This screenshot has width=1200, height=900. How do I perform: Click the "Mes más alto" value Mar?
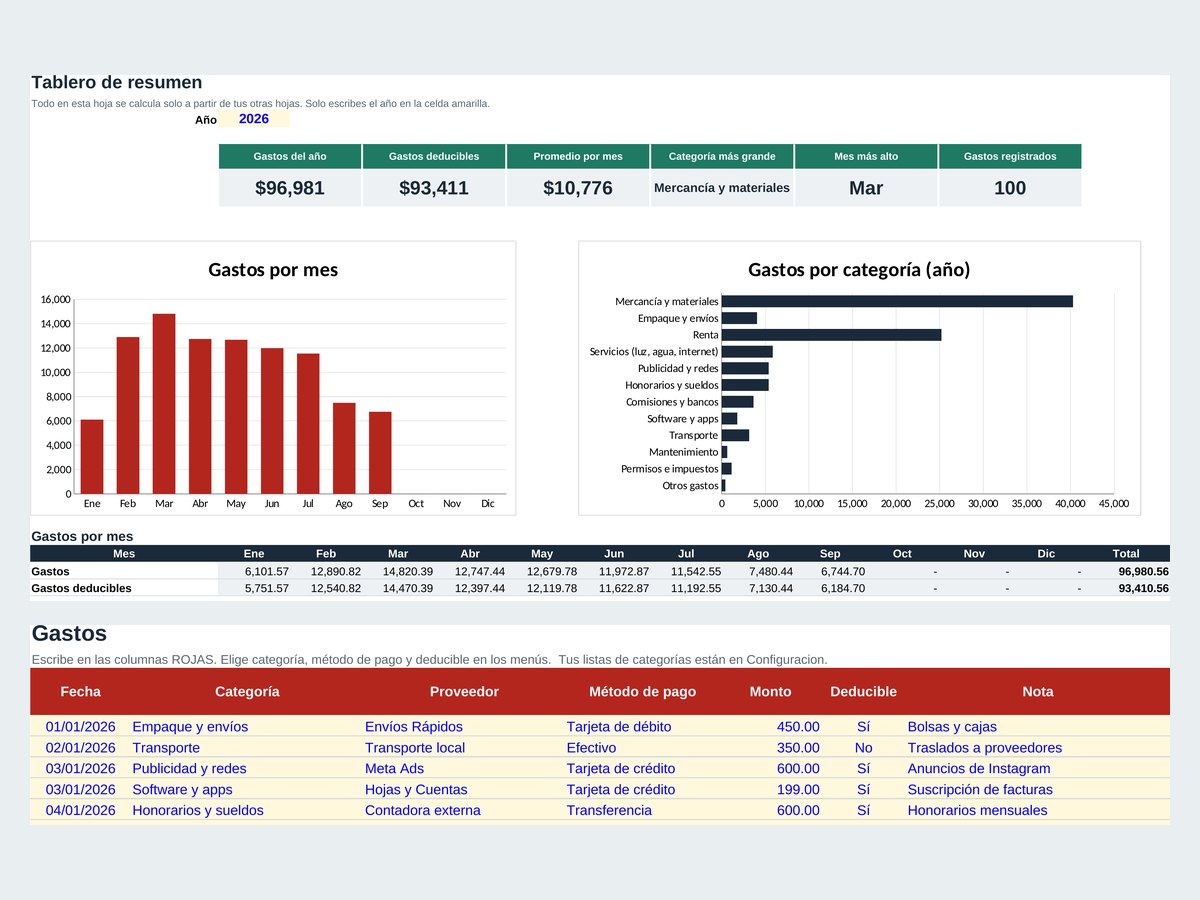point(866,188)
